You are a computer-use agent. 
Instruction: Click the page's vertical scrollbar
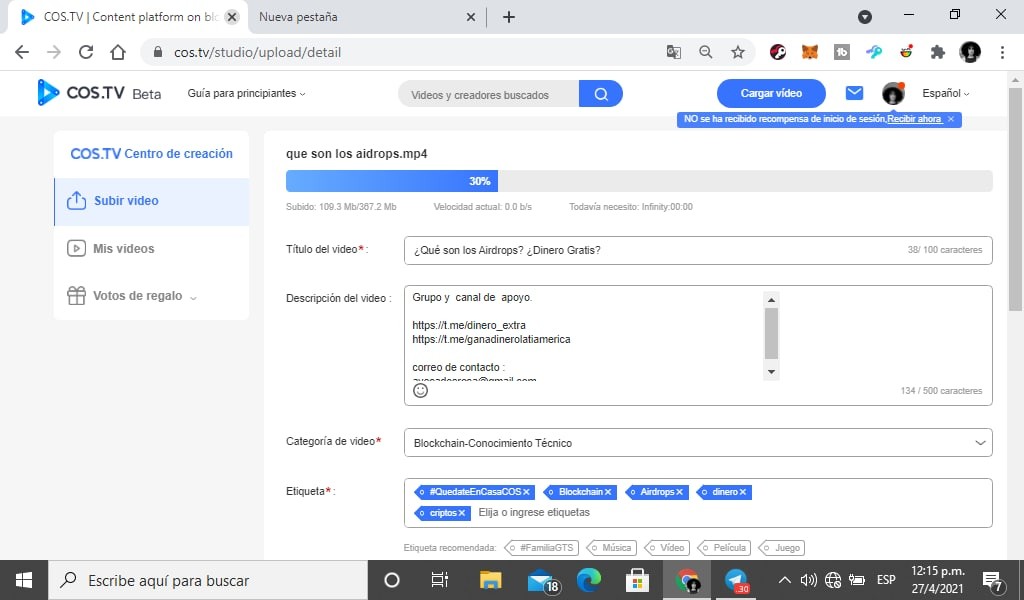[1015, 199]
